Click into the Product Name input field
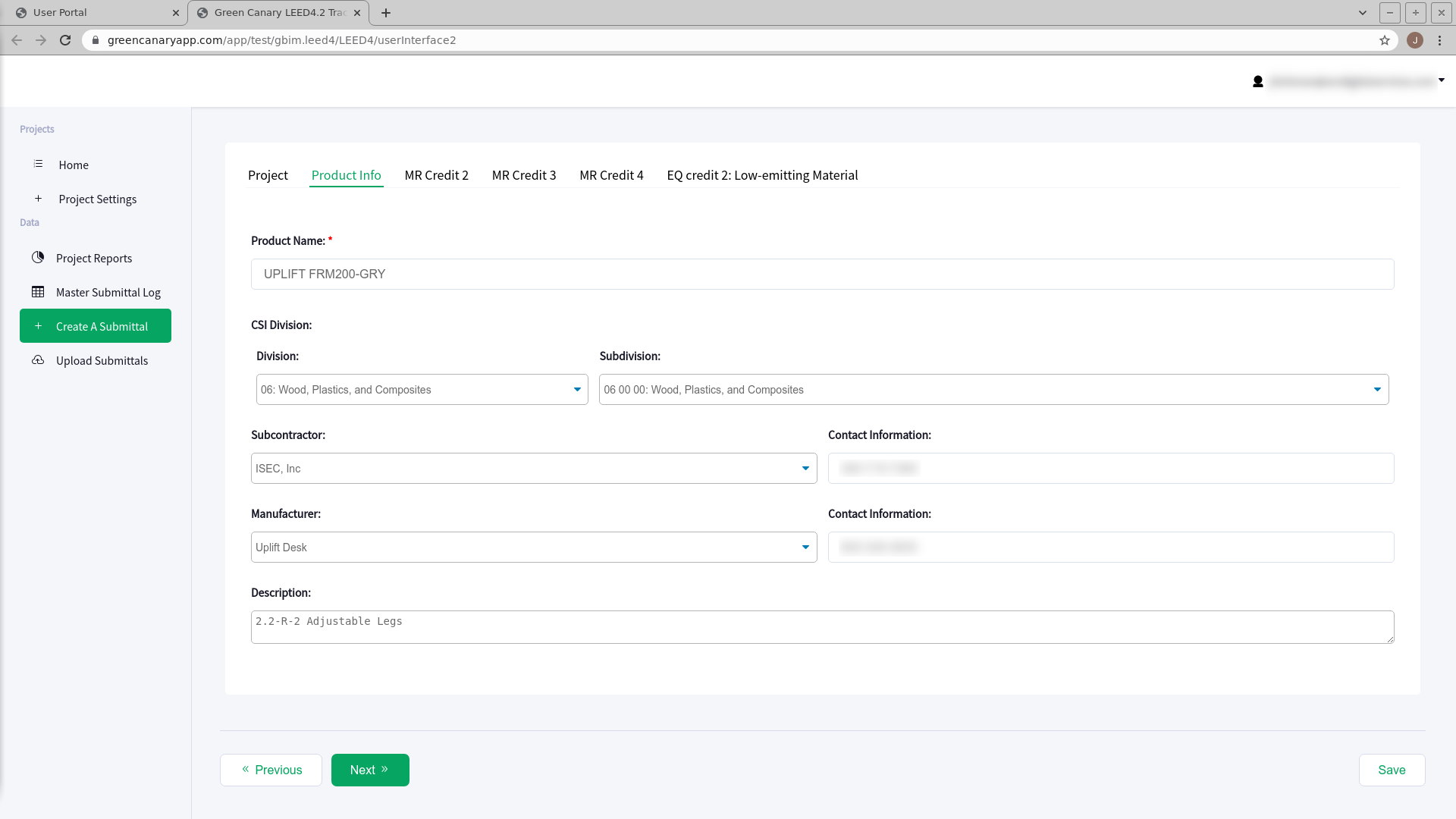1456x819 pixels. [822, 274]
